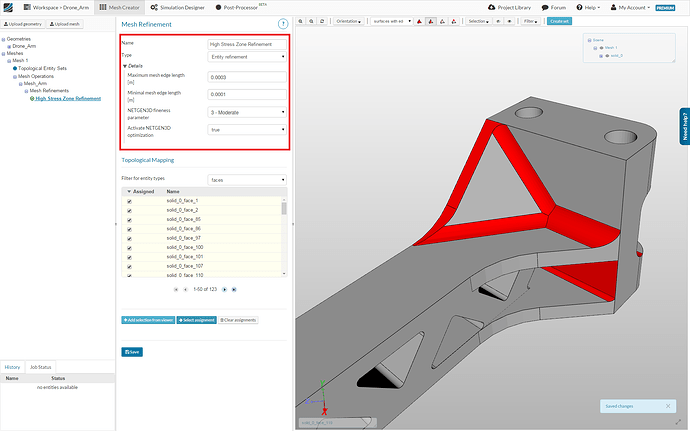Jump to last page of face list
This screenshot has width=690, height=431.
[234, 289]
